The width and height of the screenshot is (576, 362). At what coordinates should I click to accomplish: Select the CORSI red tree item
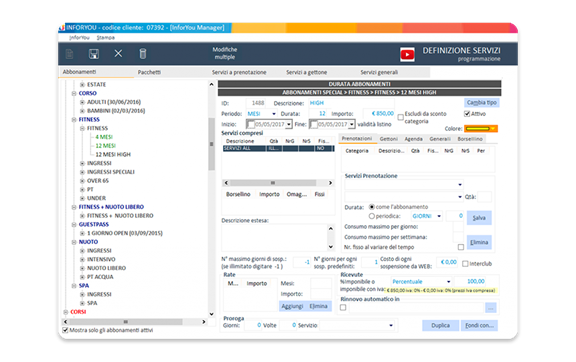coord(78,312)
